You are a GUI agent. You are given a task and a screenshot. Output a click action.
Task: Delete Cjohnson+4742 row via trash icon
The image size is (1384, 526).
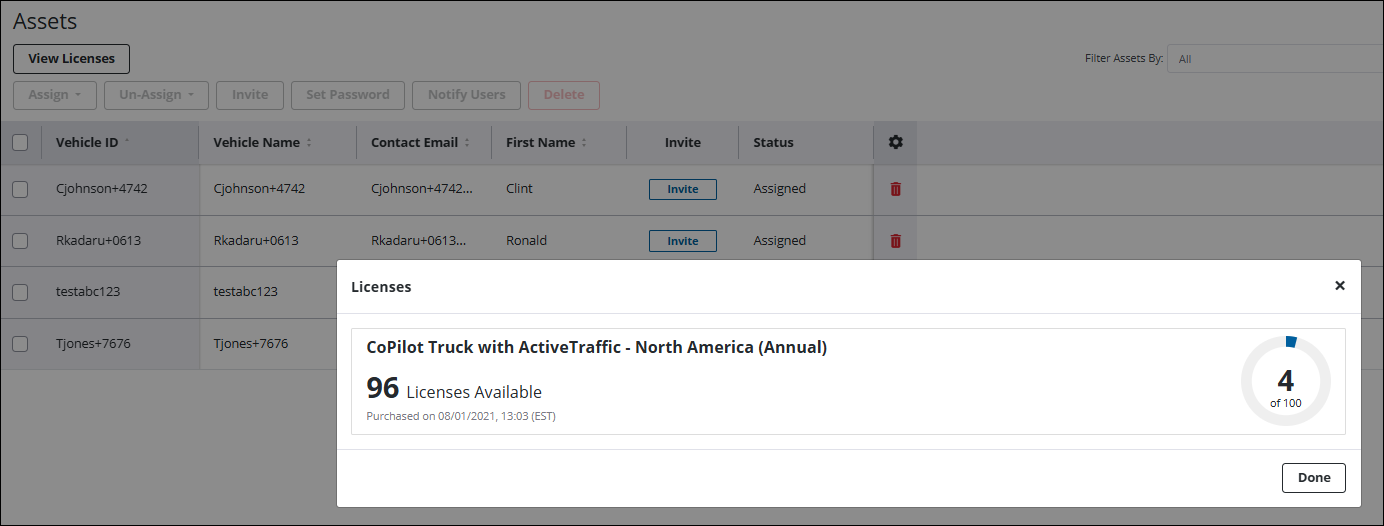895,189
